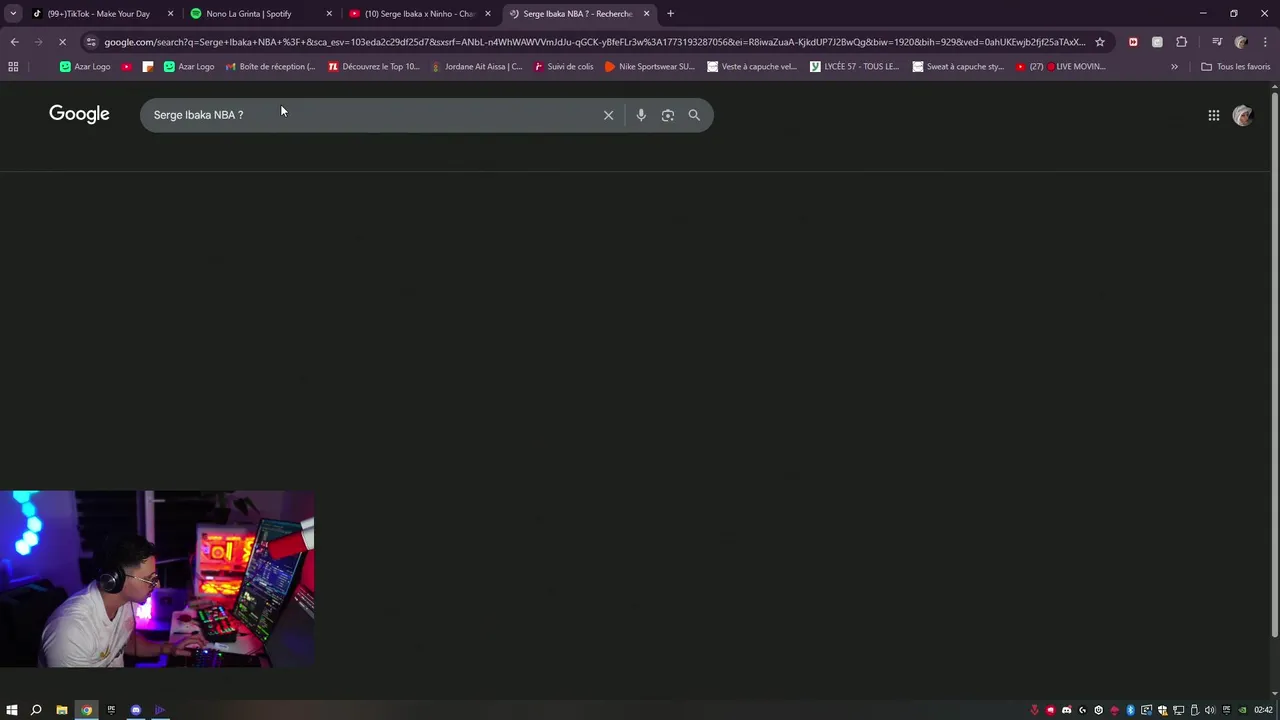Stop loading the current page
This screenshot has height=720, width=1280.
62,42
